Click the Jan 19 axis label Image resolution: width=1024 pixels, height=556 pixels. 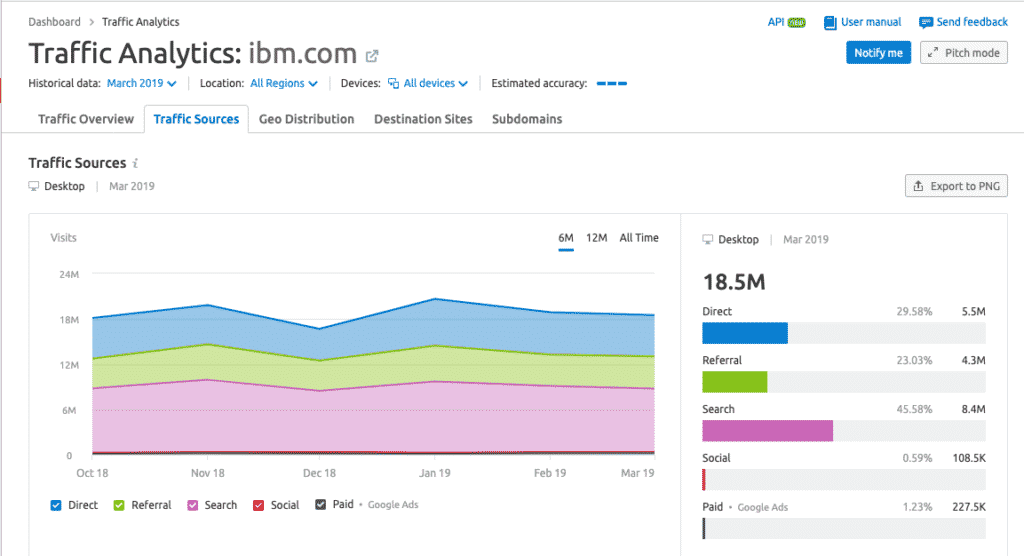434,473
